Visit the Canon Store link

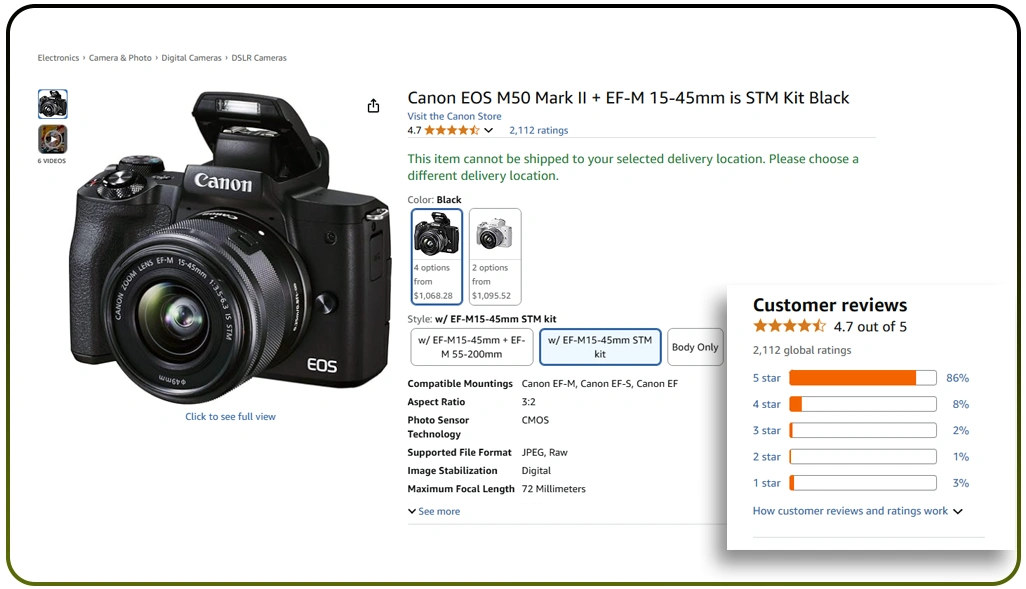point(454,116)
